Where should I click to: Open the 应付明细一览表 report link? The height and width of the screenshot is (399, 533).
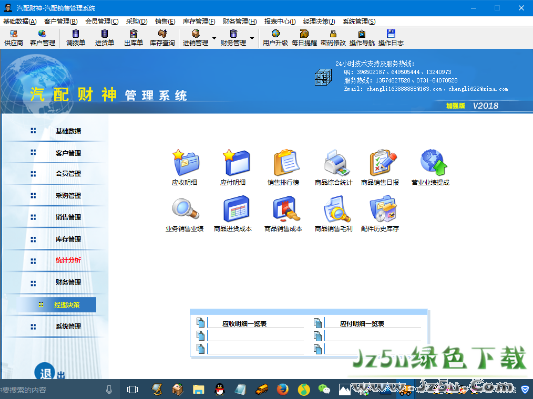pos(362,324)
